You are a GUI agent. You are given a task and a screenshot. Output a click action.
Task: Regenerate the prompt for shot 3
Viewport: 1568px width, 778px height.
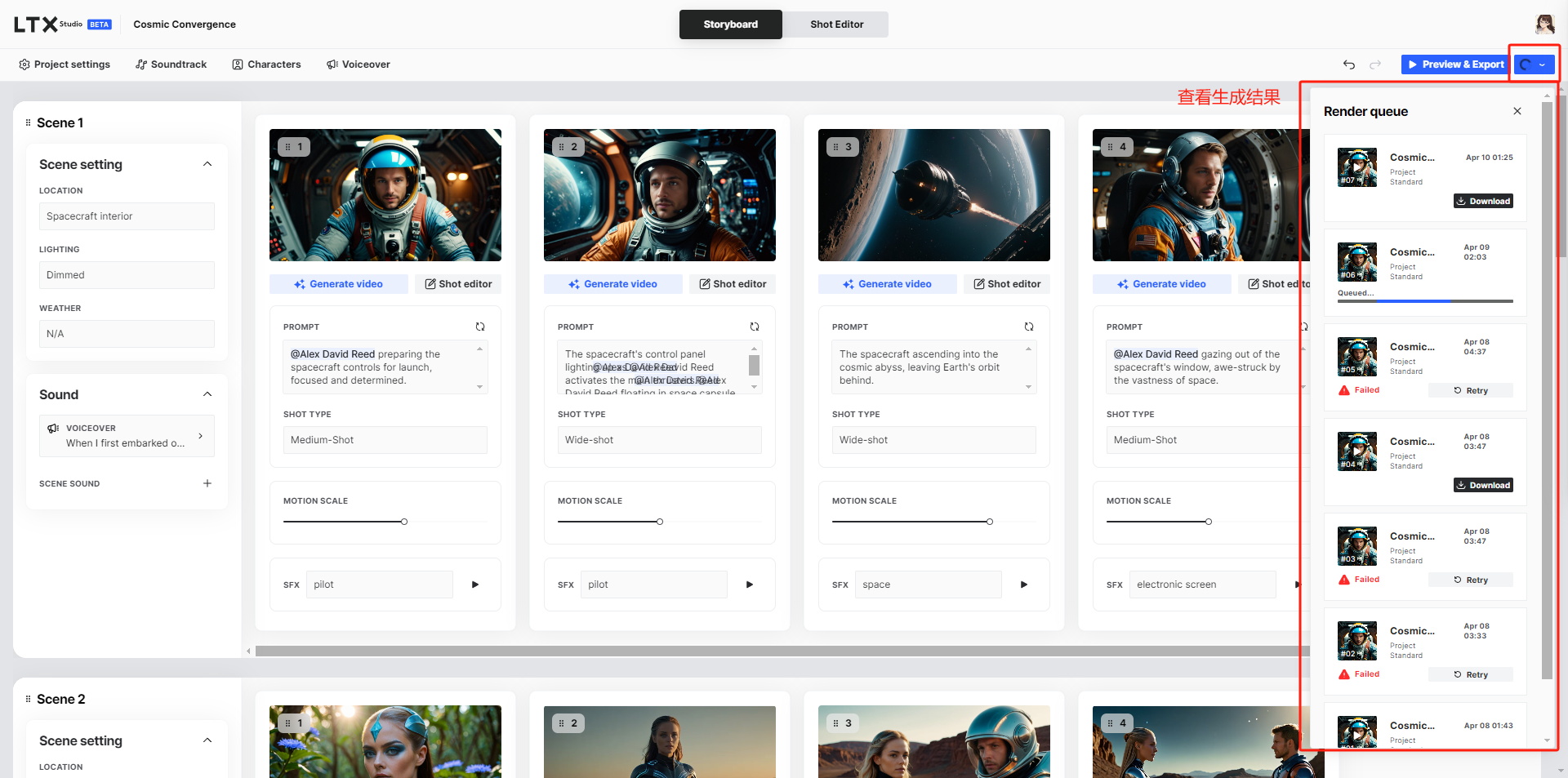click(x=1029, y=327)
